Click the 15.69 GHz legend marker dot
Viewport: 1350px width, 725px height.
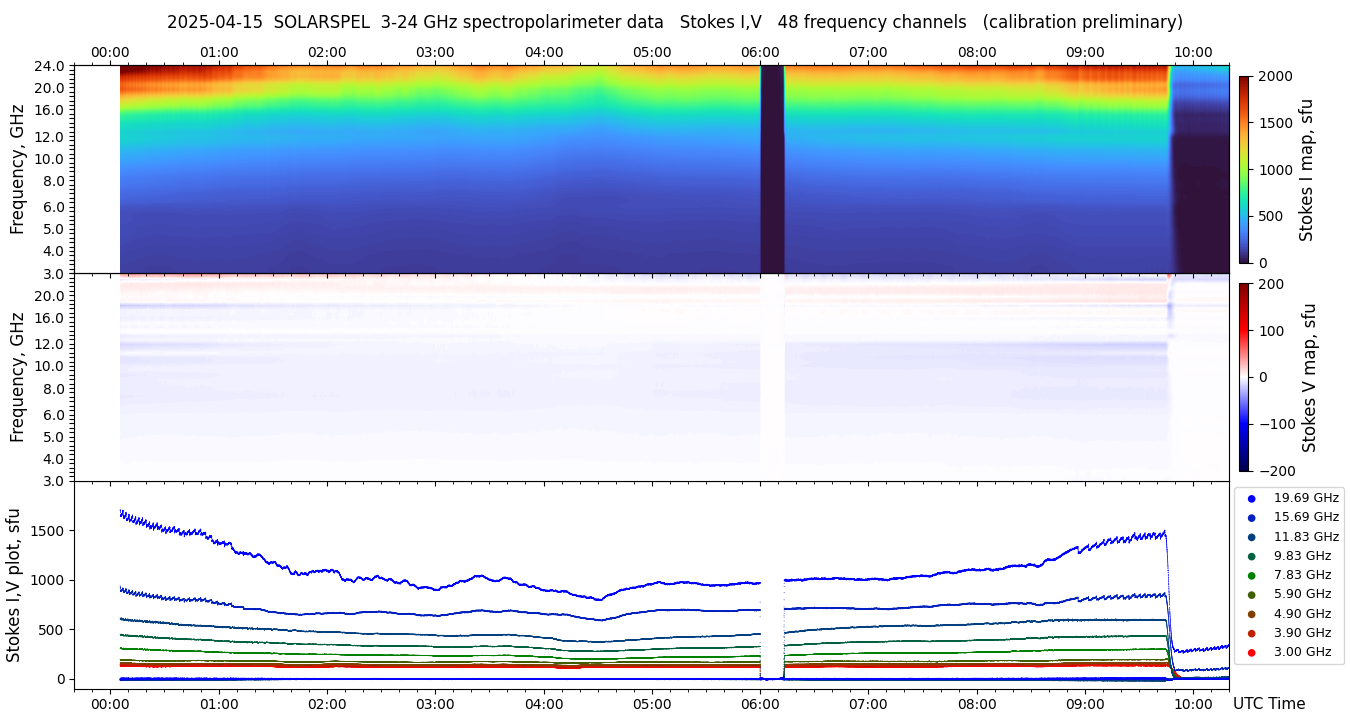click(x=1251, y=517)
